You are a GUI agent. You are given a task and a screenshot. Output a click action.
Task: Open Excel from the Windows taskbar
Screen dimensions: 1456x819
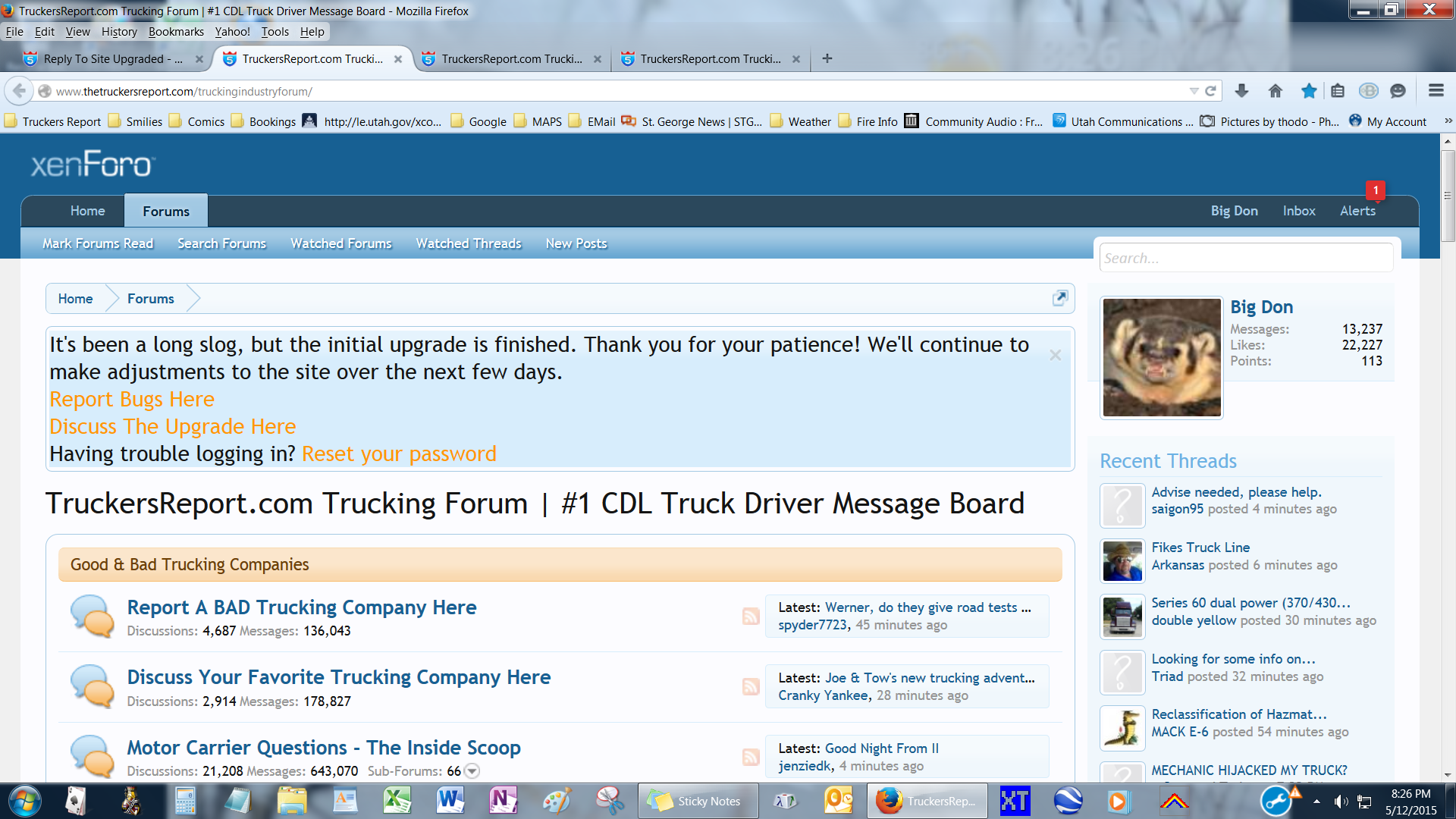(397, 801)
